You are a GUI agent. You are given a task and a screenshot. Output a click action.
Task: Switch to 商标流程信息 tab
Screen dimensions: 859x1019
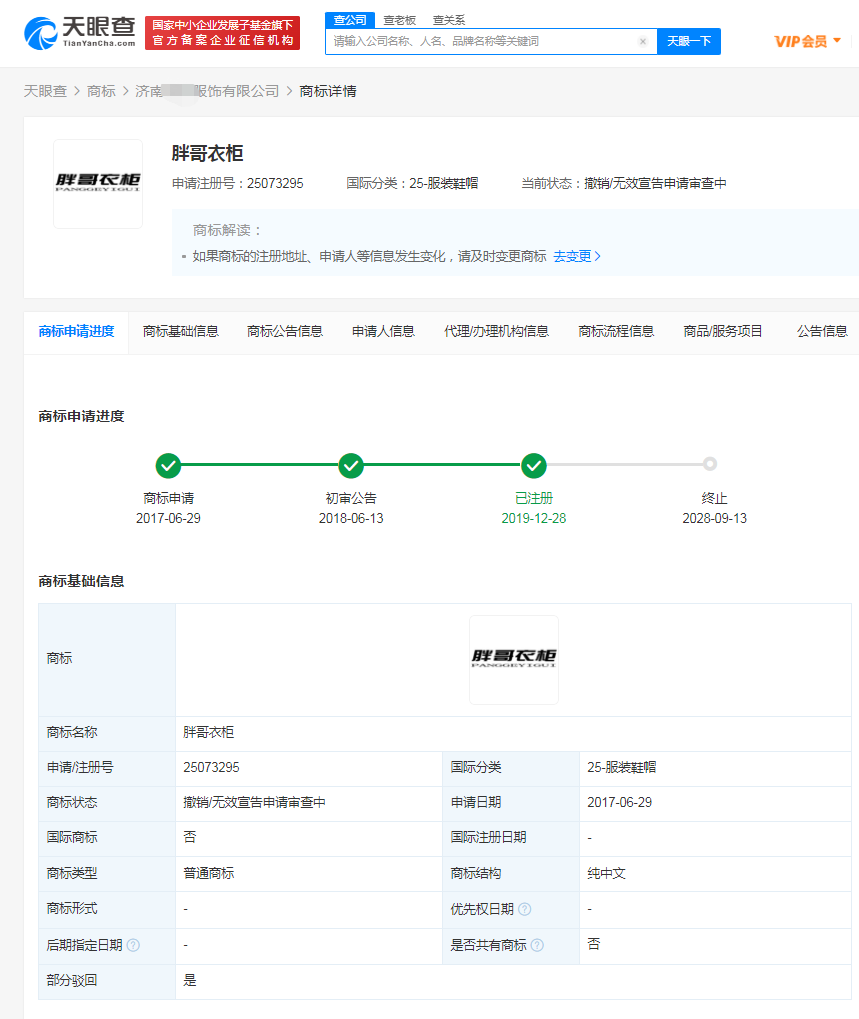point(616,331)
